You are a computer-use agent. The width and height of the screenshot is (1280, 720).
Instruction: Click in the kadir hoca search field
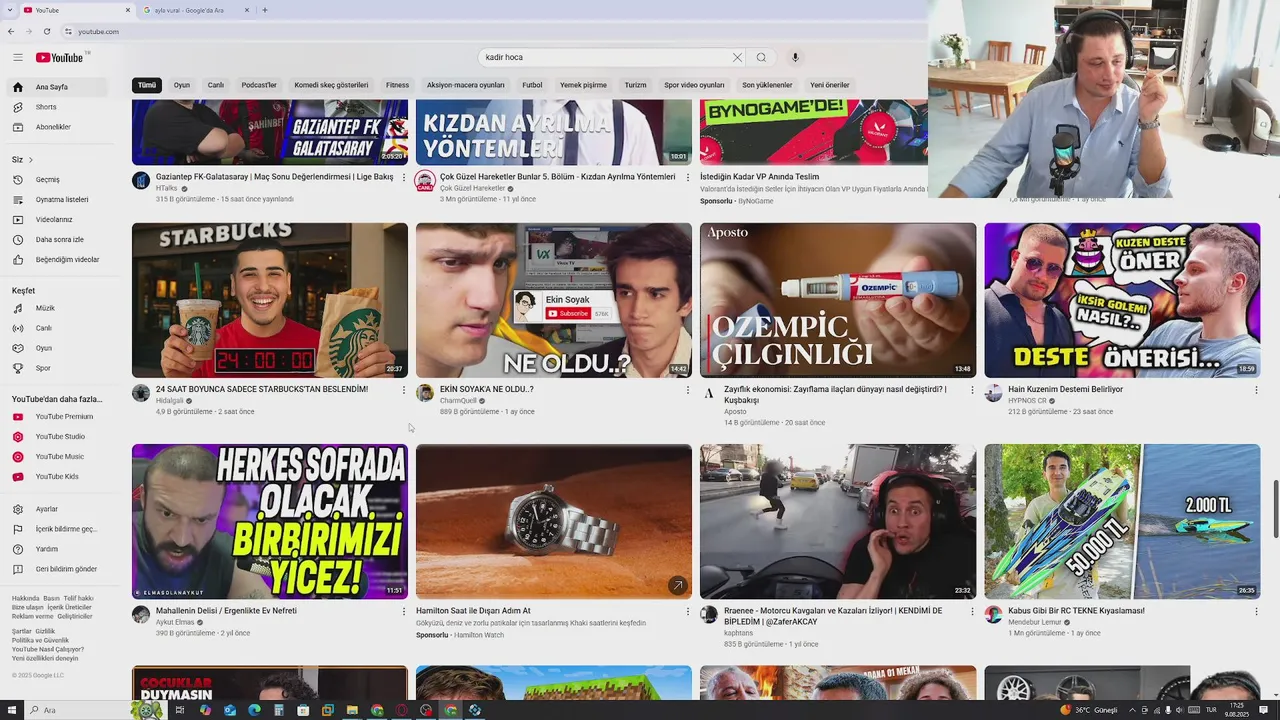click(x=605, y=57)
